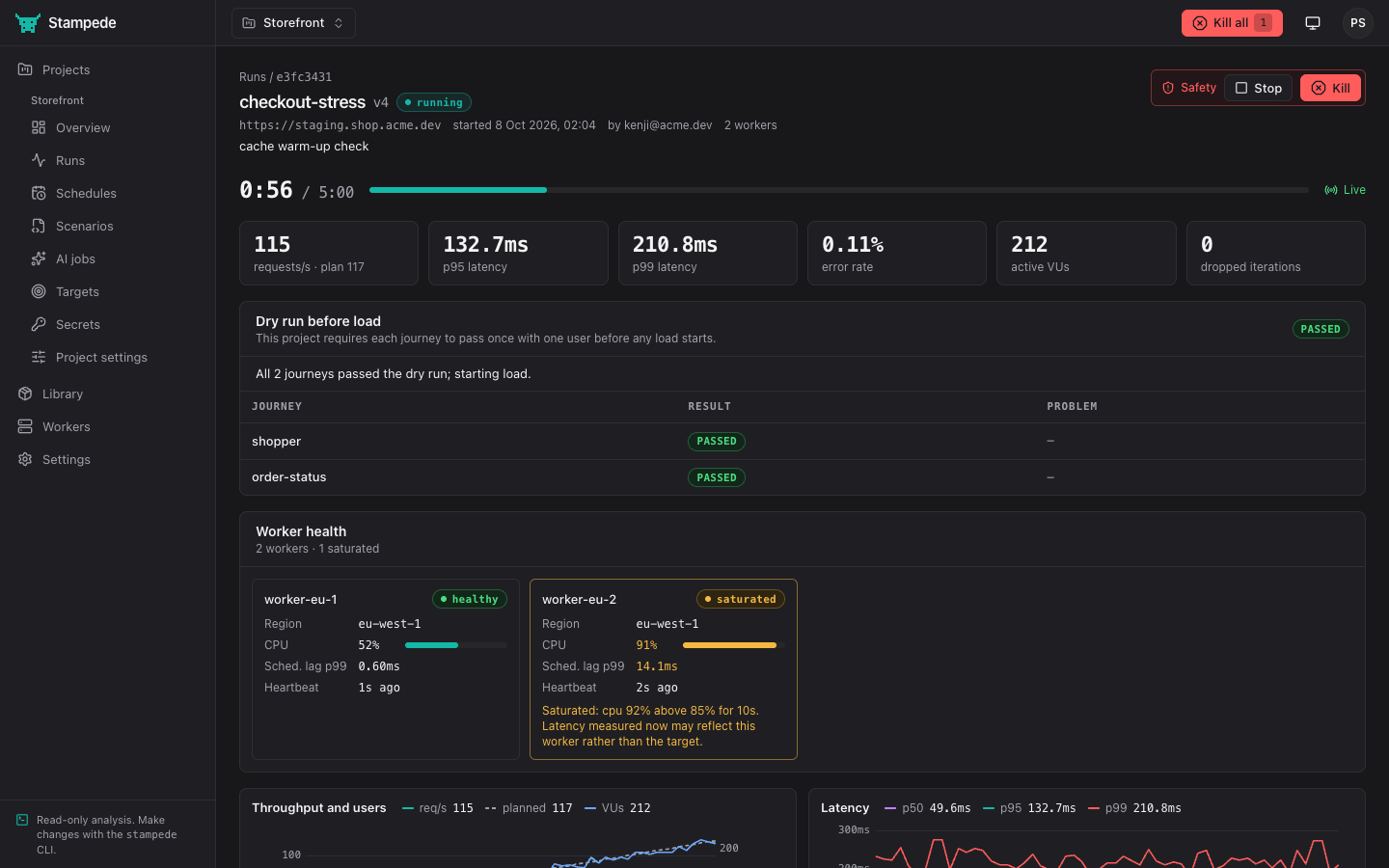Click the AI jobs sparkle icon

39,258
